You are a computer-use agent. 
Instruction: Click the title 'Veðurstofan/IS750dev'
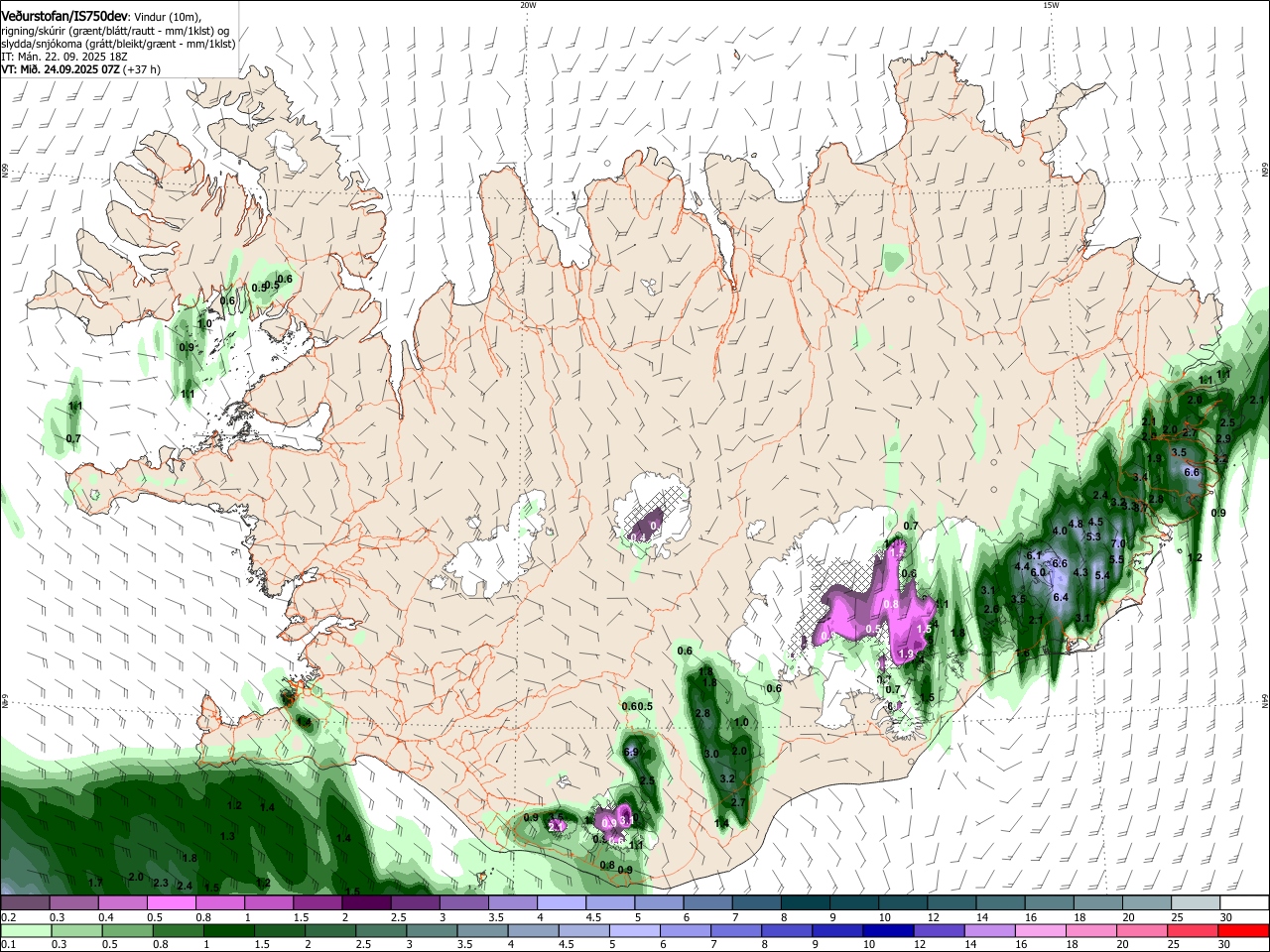point(64,17)
